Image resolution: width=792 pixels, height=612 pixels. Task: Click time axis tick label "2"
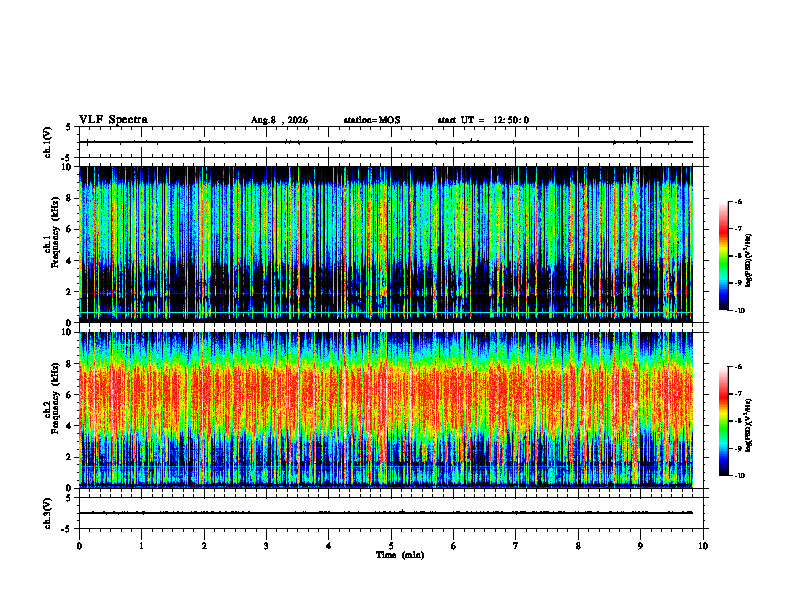pyautogui.click(x=204, y=546)
